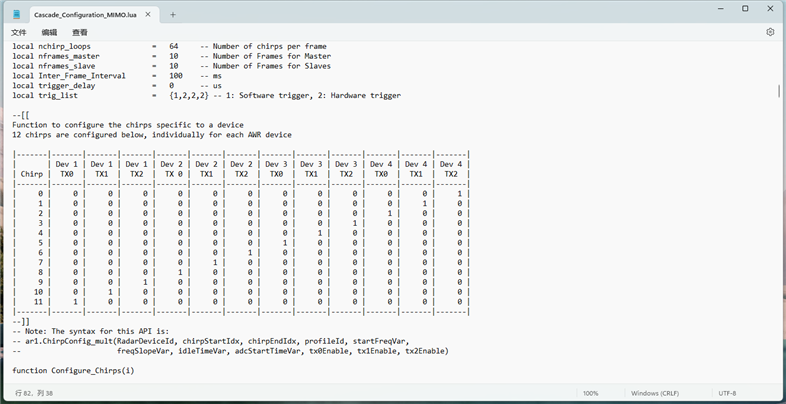The image size is (786, 404).
Task: Click Windows (CRLF) line ending indicator
Action: [655, 393]
